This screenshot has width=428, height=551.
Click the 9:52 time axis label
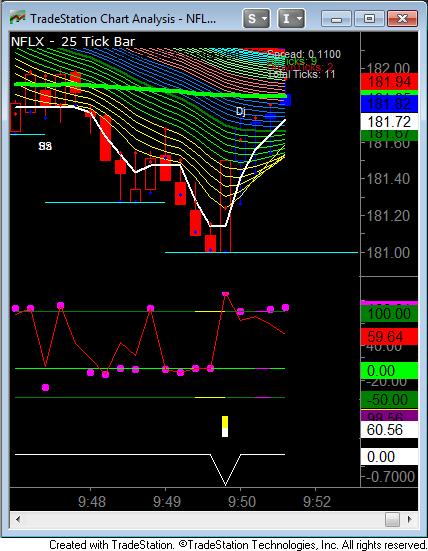(317, 502)
